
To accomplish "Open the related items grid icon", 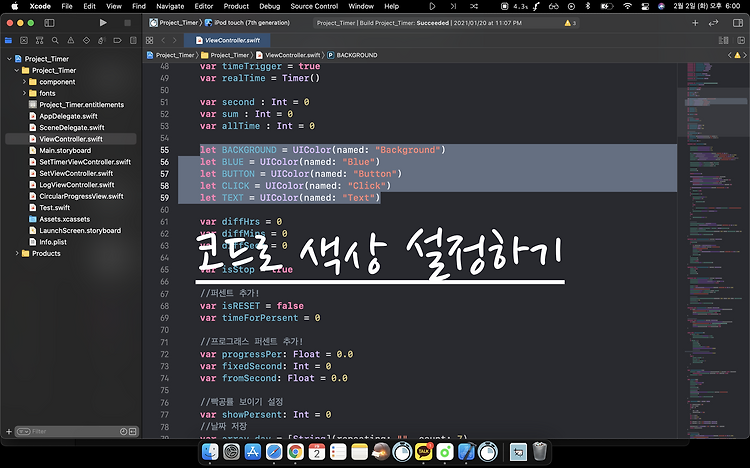I will tap(150, 41).
